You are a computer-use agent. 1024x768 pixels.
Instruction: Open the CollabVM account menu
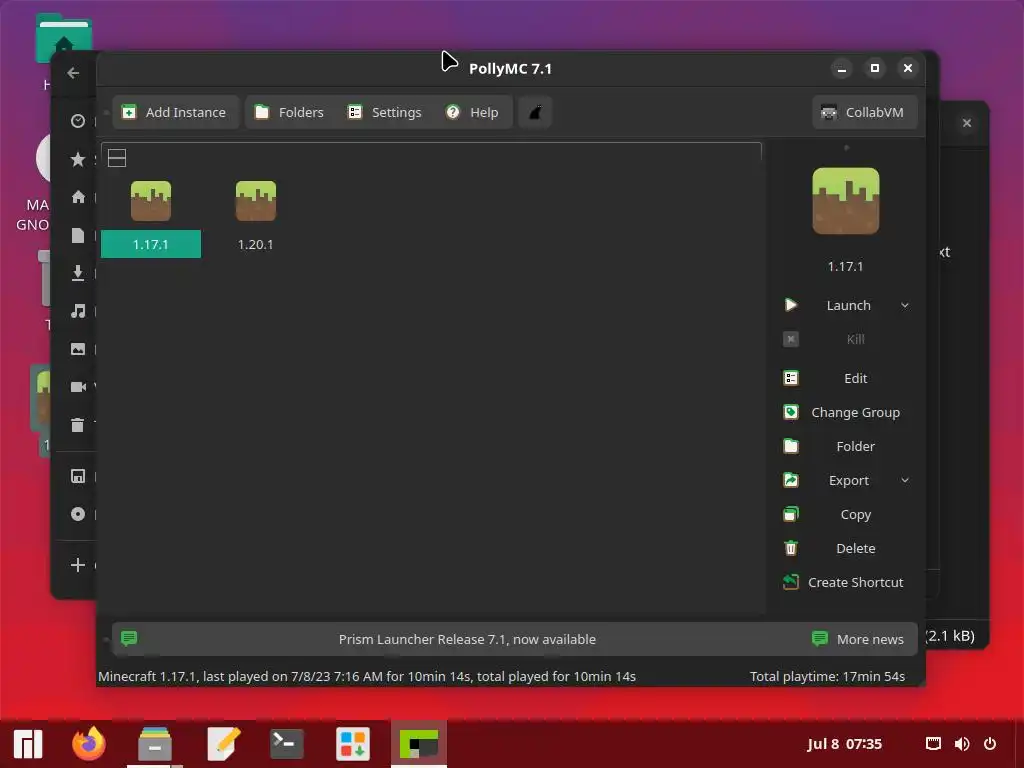[x=864, y=112]
